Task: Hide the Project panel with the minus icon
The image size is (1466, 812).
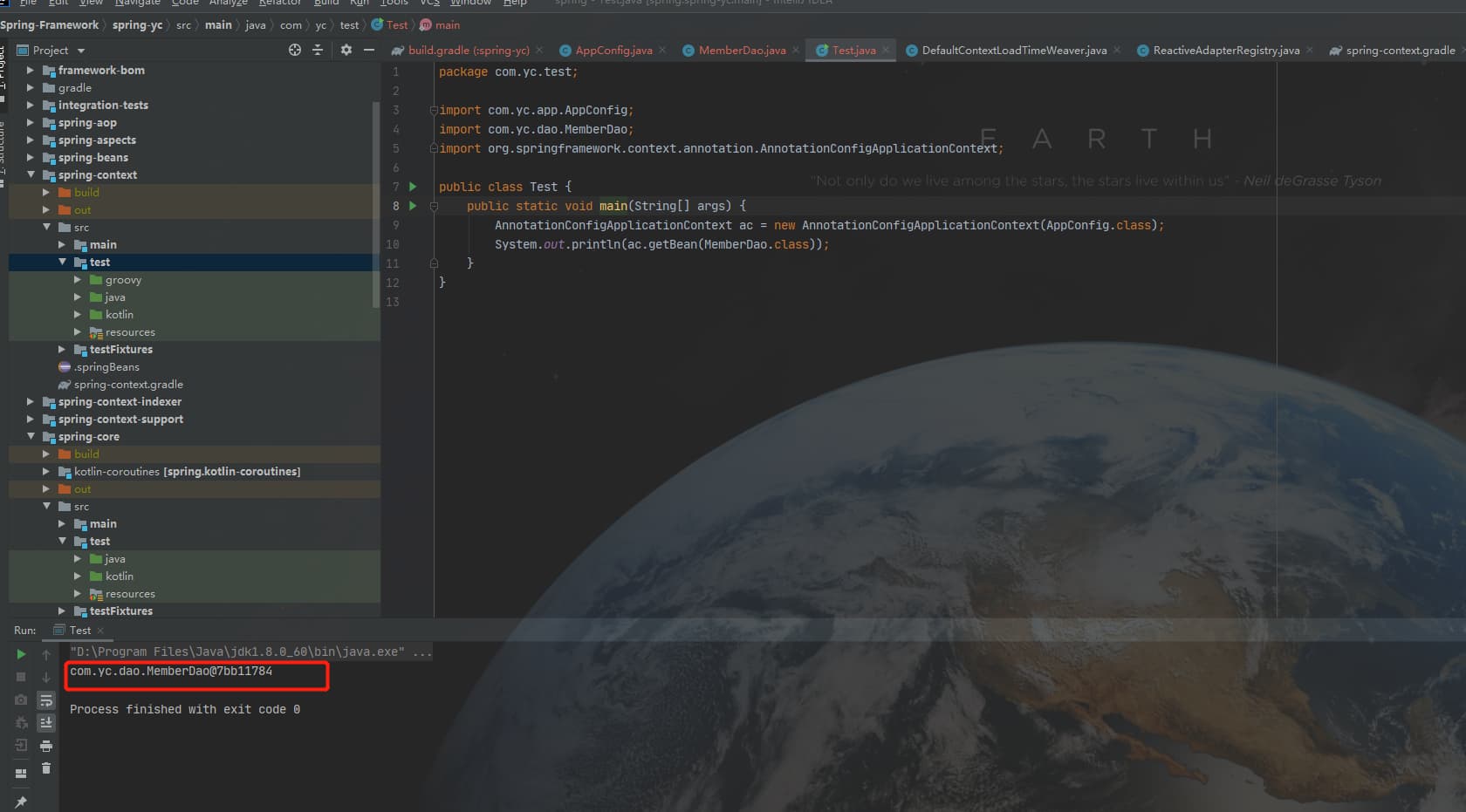Action: (x=369, y=50)
